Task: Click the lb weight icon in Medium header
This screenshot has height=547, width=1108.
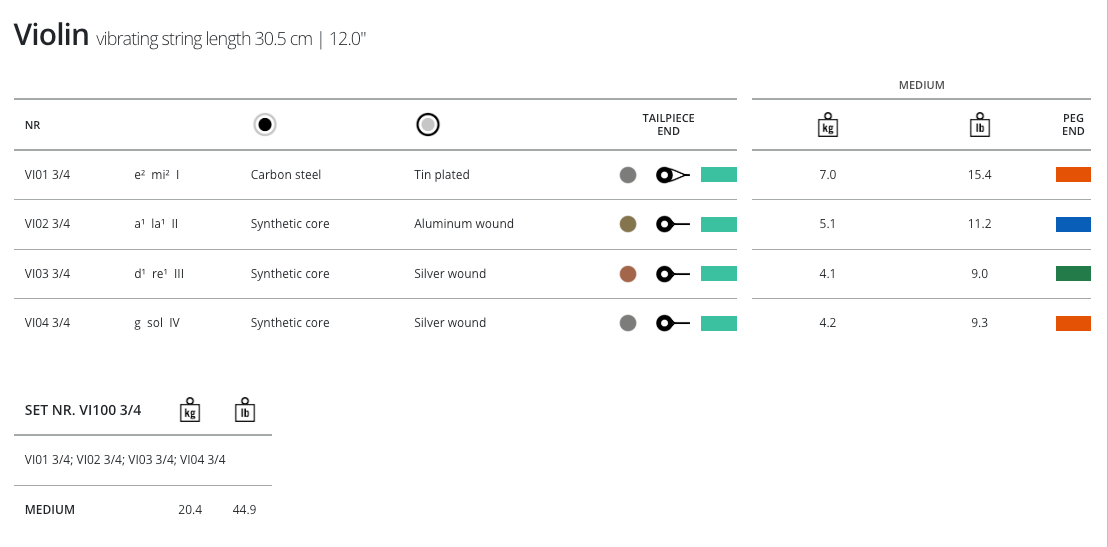Action: [x=979, y=125]
